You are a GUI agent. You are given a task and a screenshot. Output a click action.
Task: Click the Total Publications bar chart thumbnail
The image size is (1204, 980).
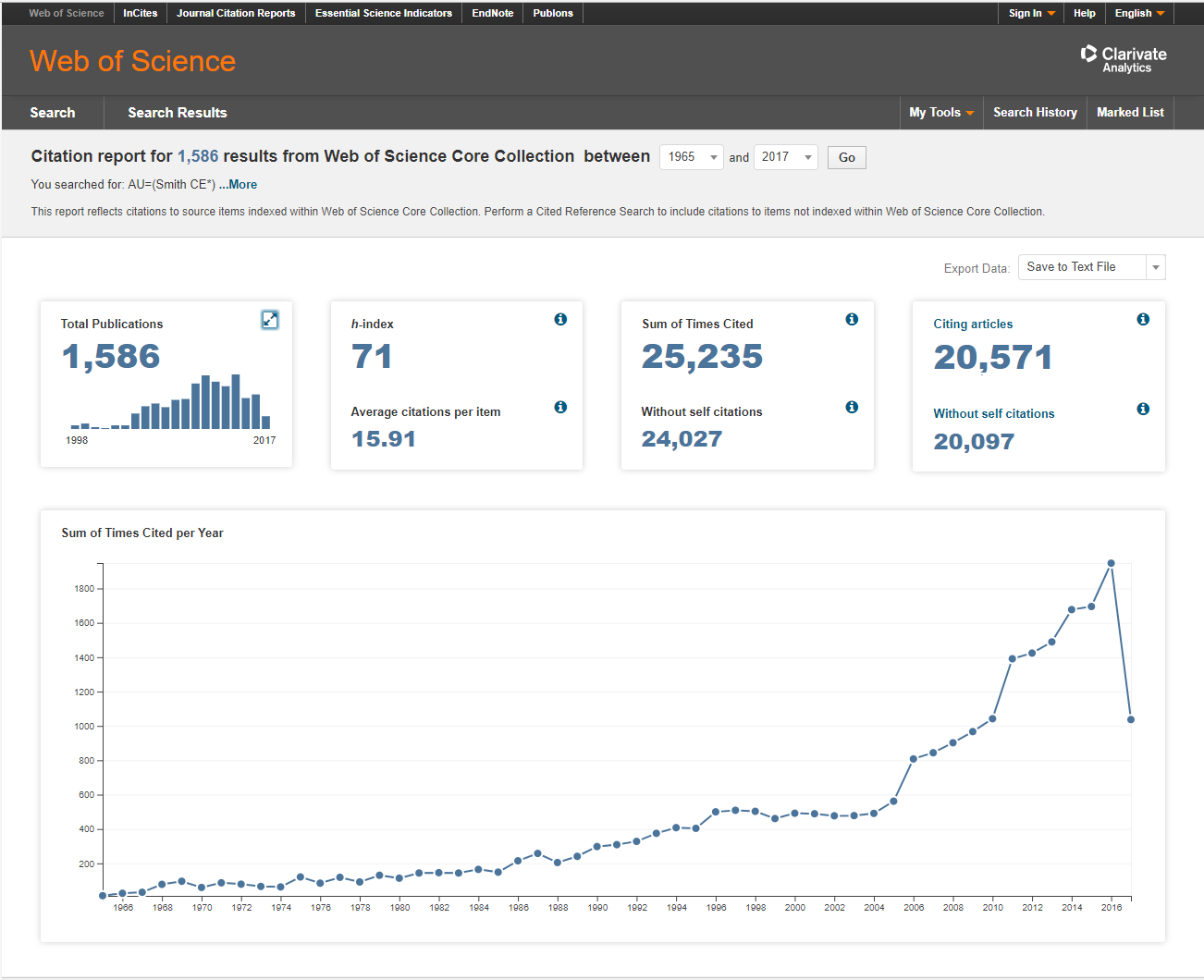170,402
